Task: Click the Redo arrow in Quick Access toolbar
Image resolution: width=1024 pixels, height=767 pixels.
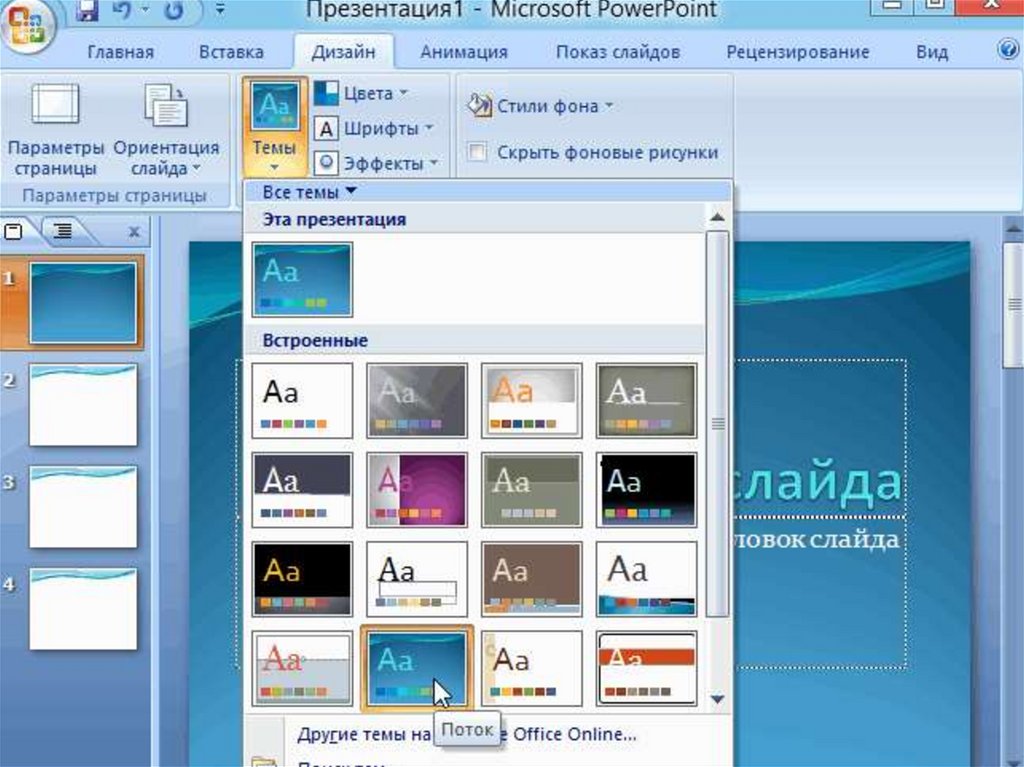Action: coord(173,10)
